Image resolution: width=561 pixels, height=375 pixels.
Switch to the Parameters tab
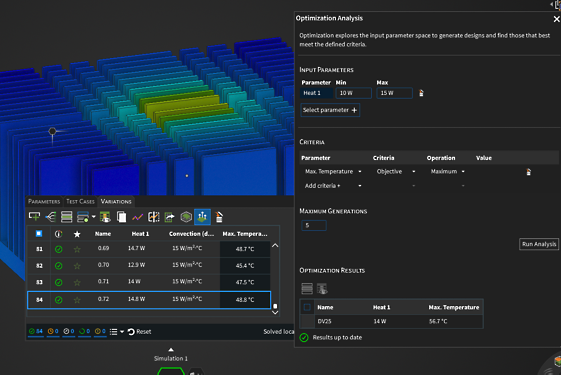tap(44, 201)
